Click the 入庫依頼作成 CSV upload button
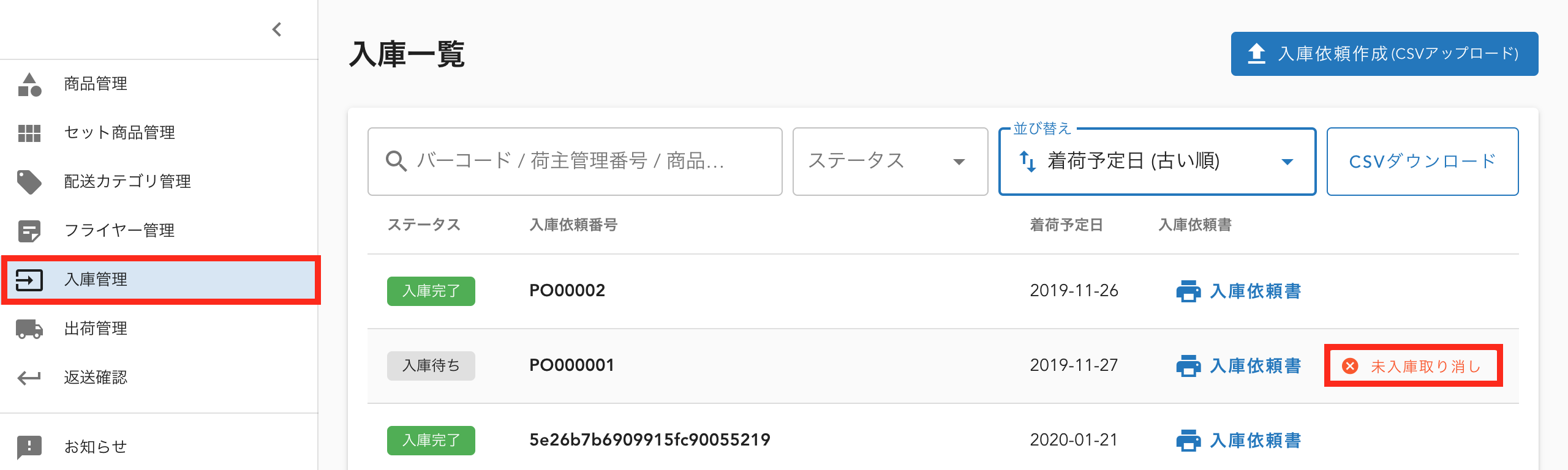 [1384, 54]
